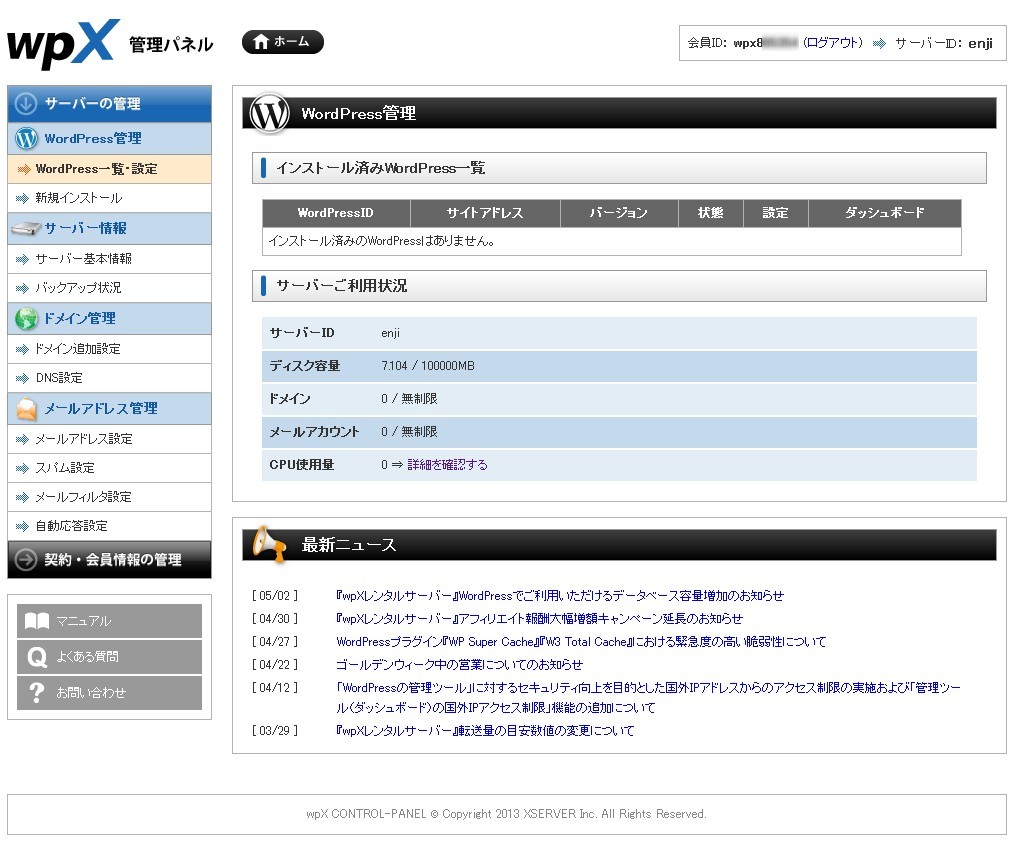Open the 04/27 WP Super Cache vulnerability news

click(581, 642)
